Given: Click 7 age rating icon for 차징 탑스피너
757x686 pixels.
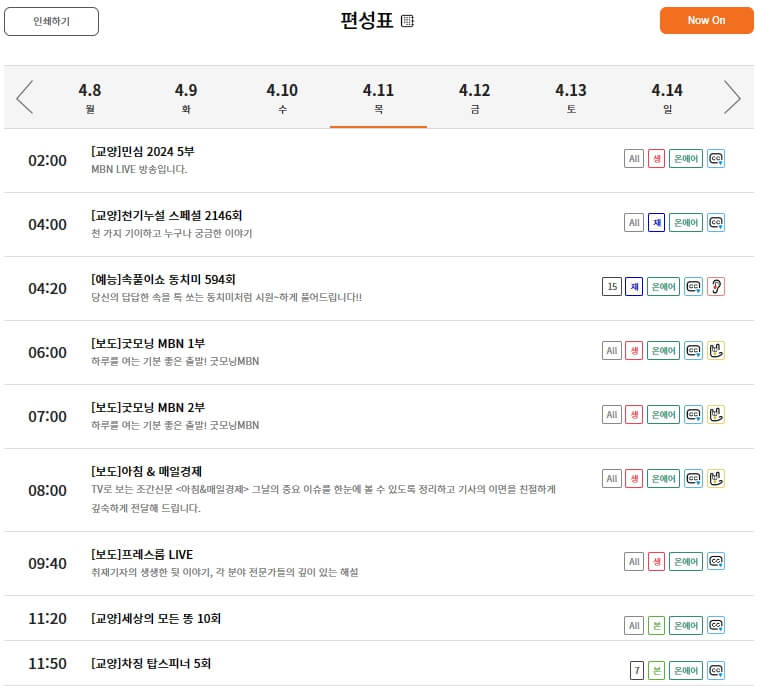Looking at the screenshot, I should [x=637, y=671].
